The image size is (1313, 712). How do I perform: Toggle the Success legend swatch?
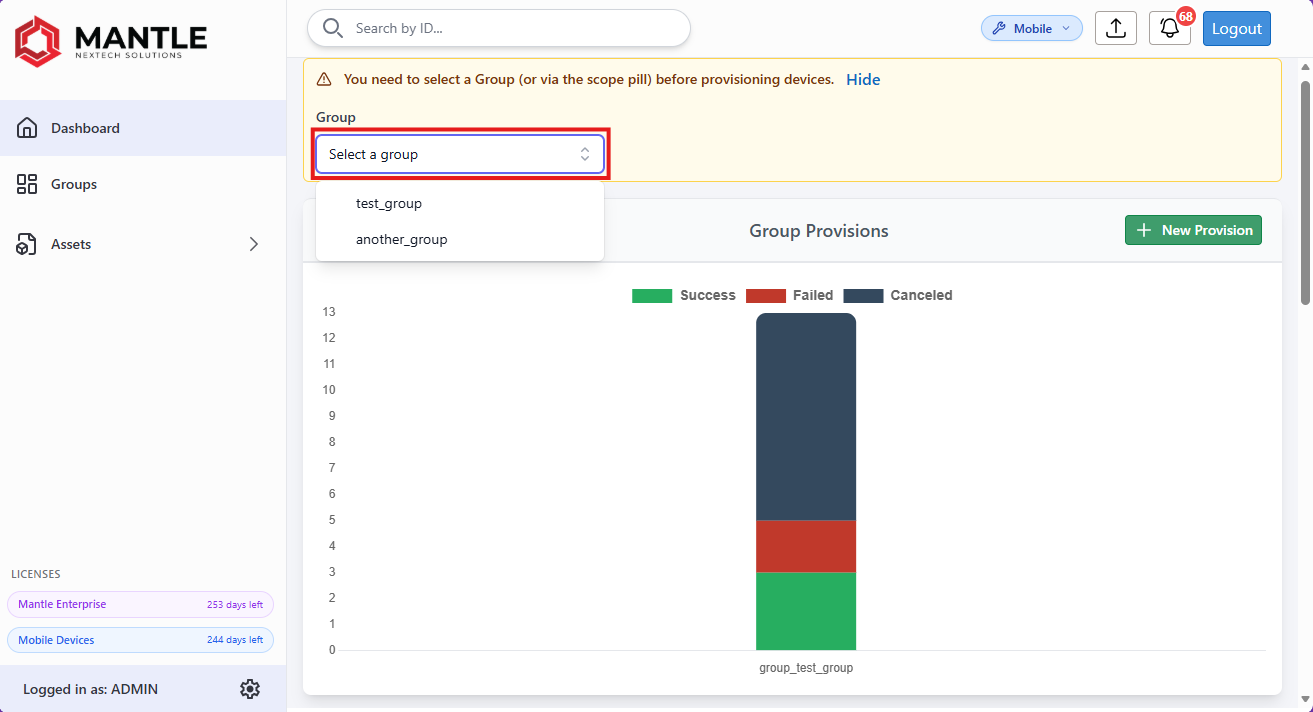tap(652, 295)
